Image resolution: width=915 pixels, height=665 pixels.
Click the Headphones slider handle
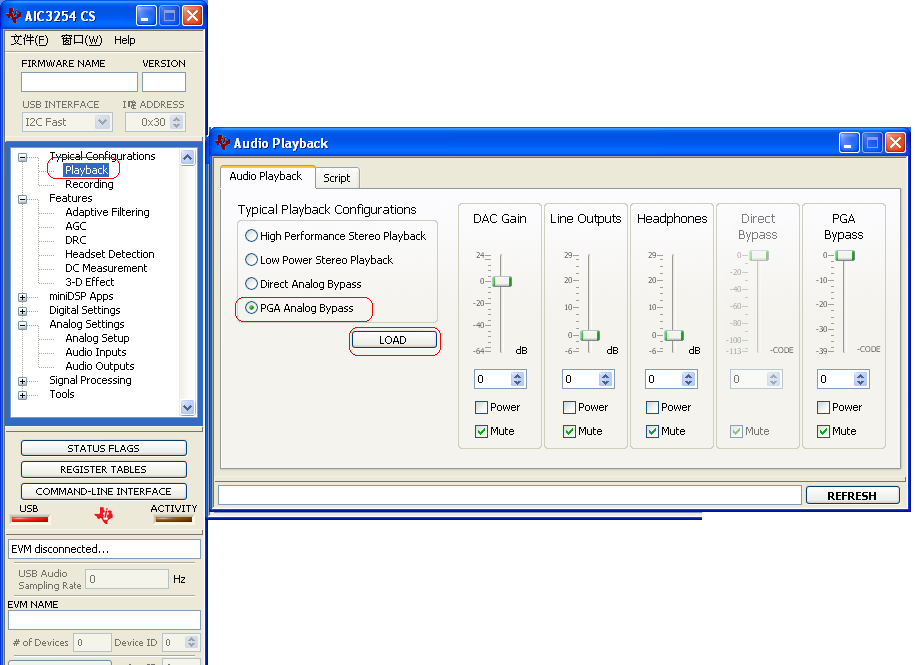pyautogui.click(x=674, y=335)
